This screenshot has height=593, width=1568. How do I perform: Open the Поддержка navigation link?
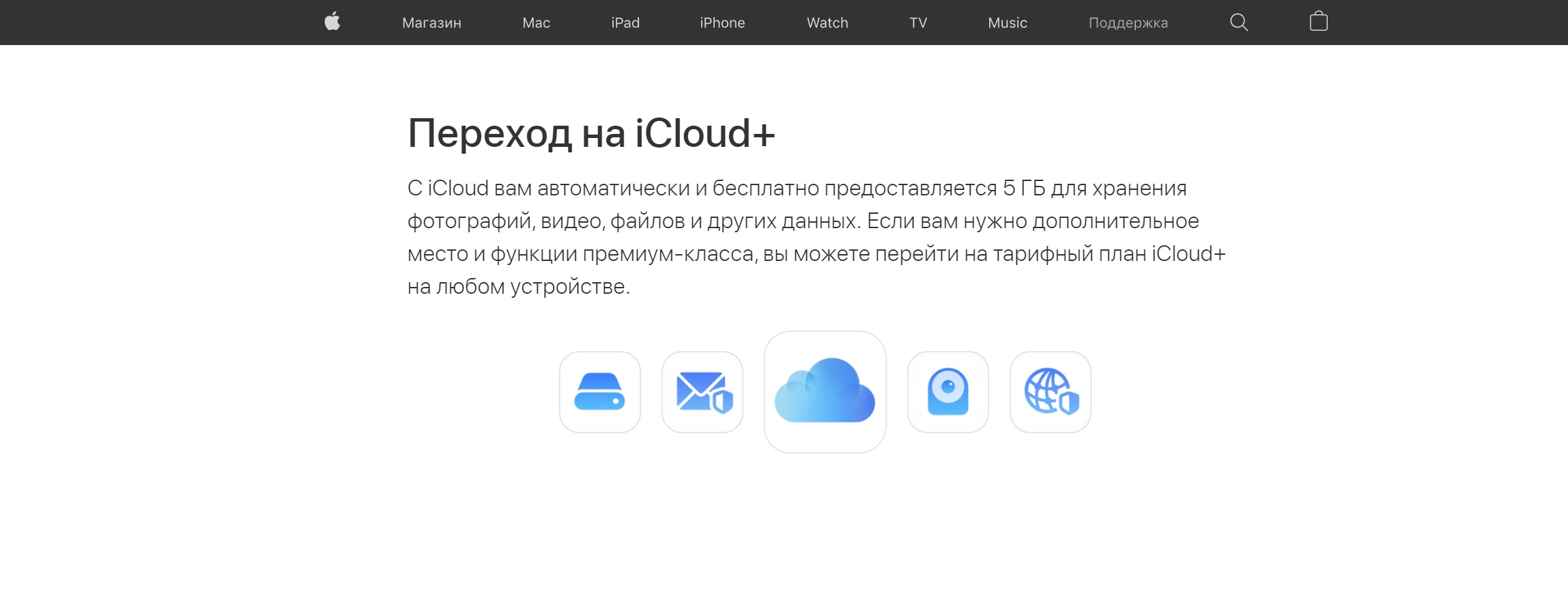(x=1128, y=23)
